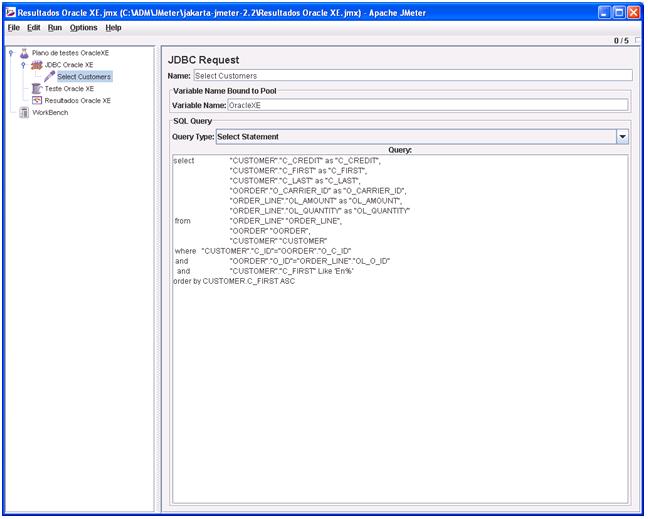The image size is (648, 519).
Task: Open the File menu
Action: pyautogui.click(x=14, y=27)
